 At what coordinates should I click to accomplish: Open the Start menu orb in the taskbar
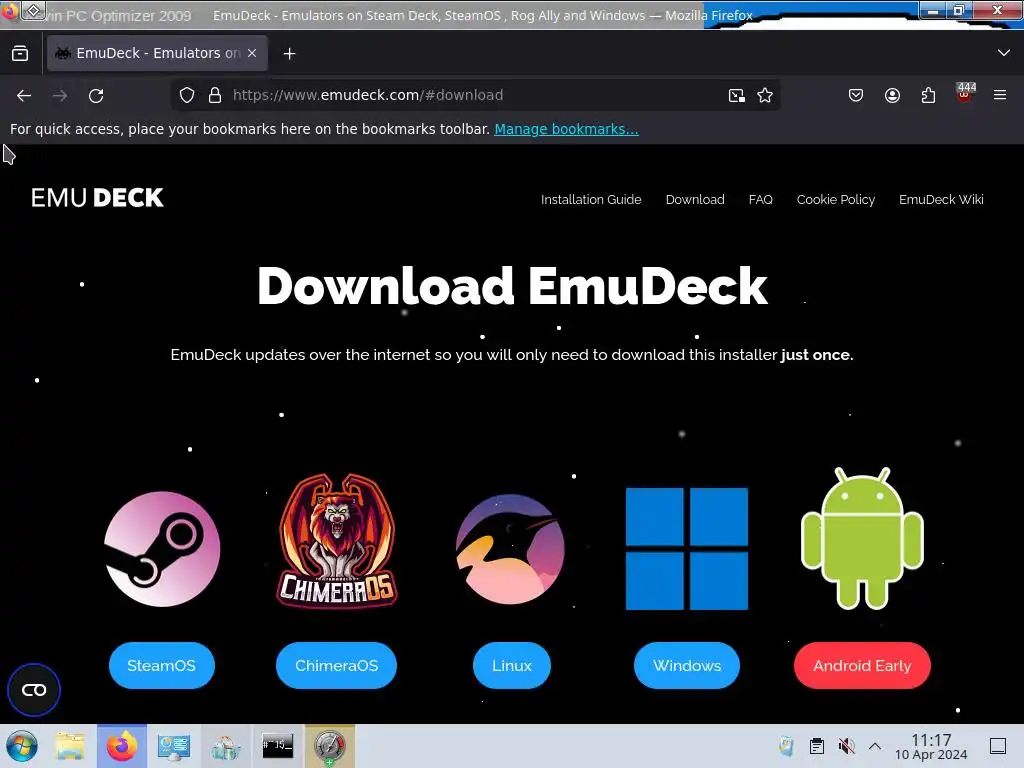22,746
